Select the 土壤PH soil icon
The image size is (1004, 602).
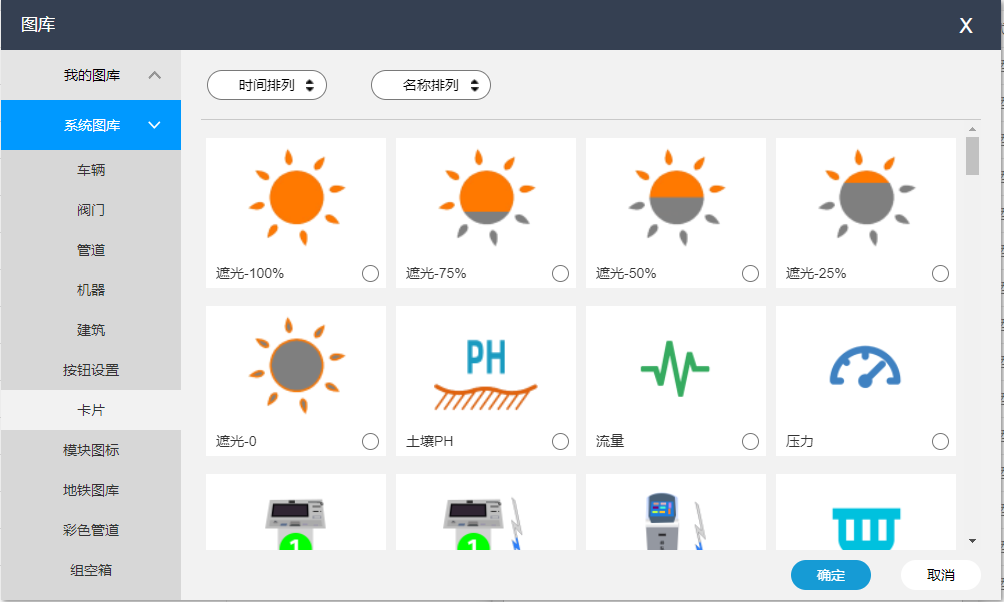(485, 363)
